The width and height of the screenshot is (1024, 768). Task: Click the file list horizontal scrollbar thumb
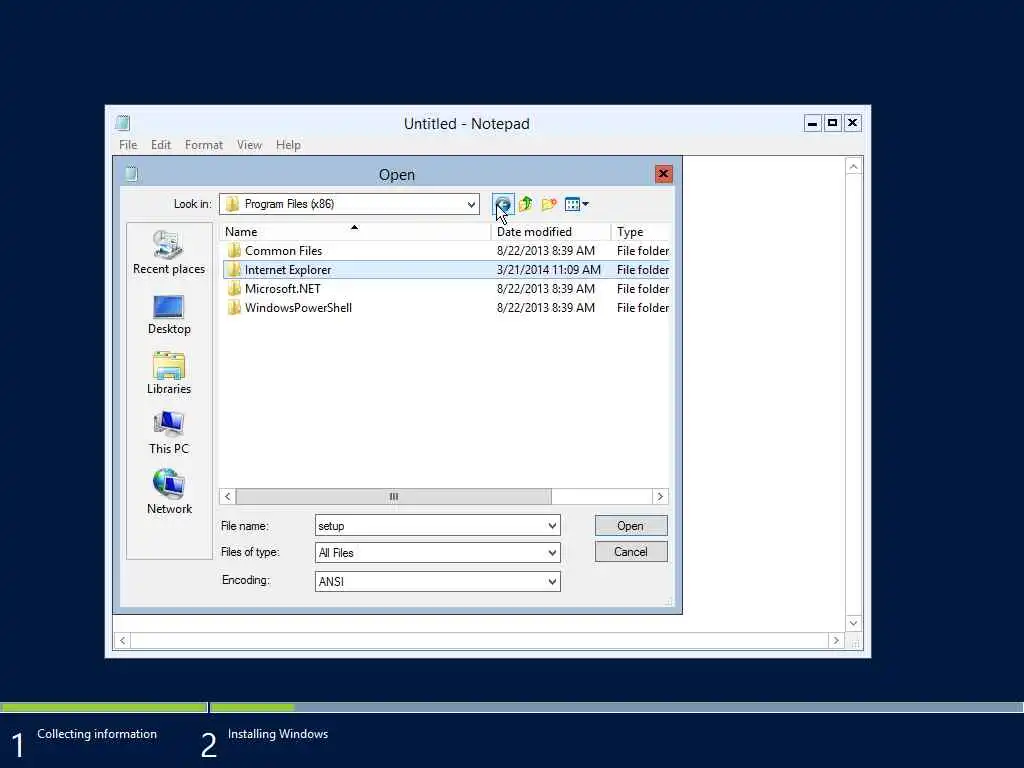coord(393,497)
